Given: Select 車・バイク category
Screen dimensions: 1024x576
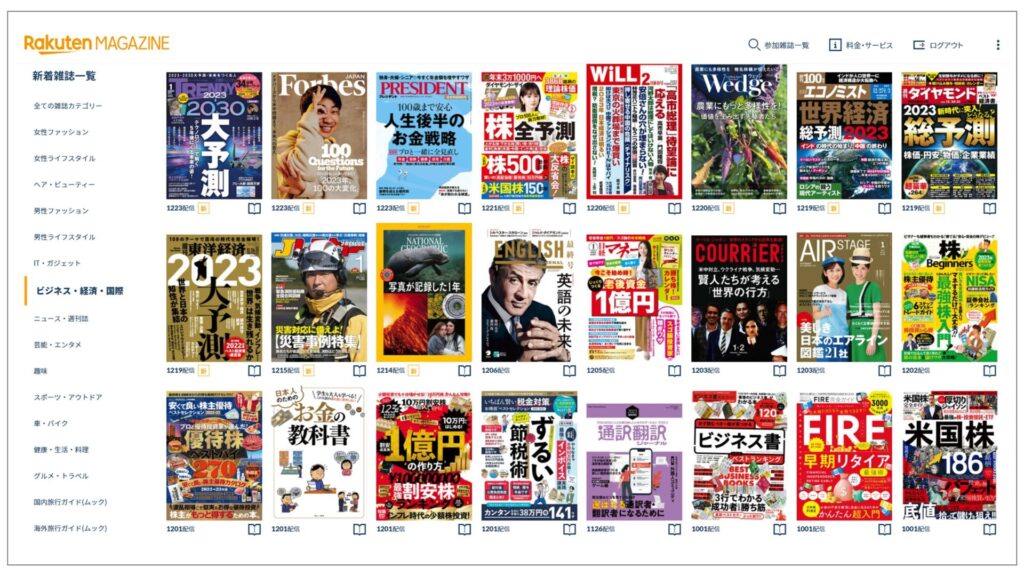Looking at the screenshot, I should click(x=51, y=423).
